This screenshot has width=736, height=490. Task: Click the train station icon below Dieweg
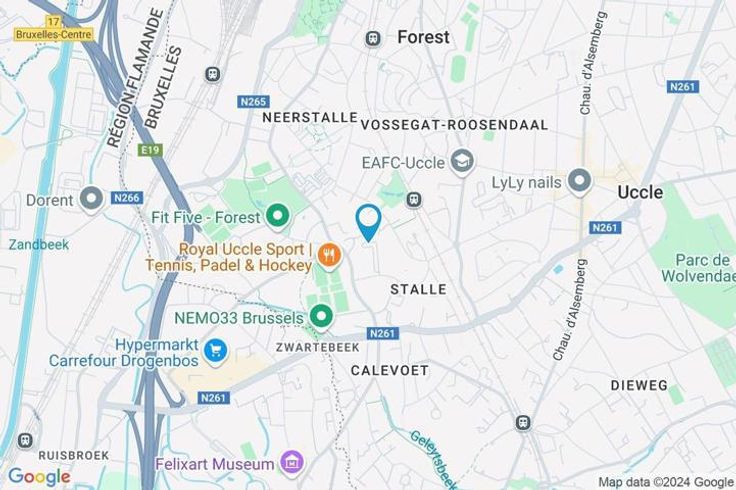pos(523,423)
